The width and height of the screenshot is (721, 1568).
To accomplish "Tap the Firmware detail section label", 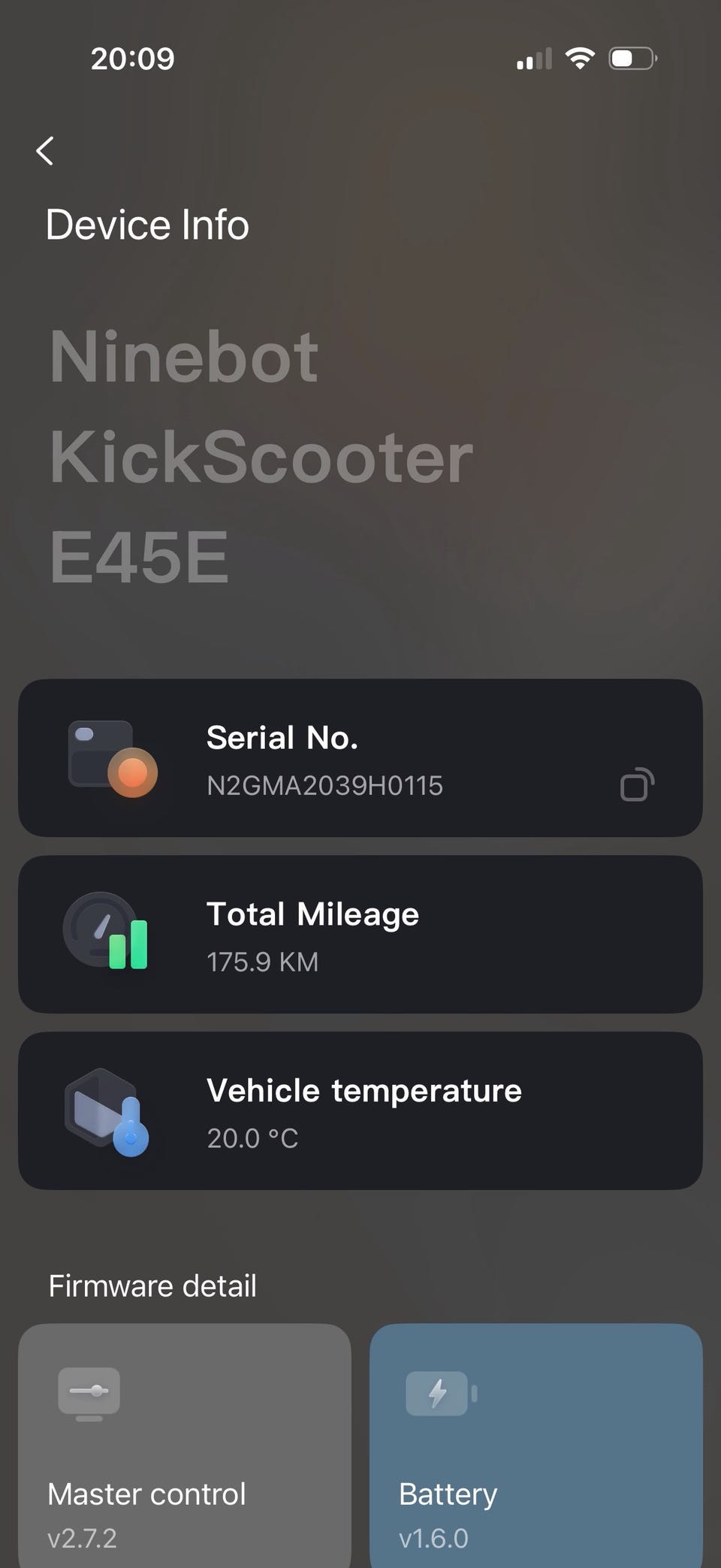I will point(152,1286).
